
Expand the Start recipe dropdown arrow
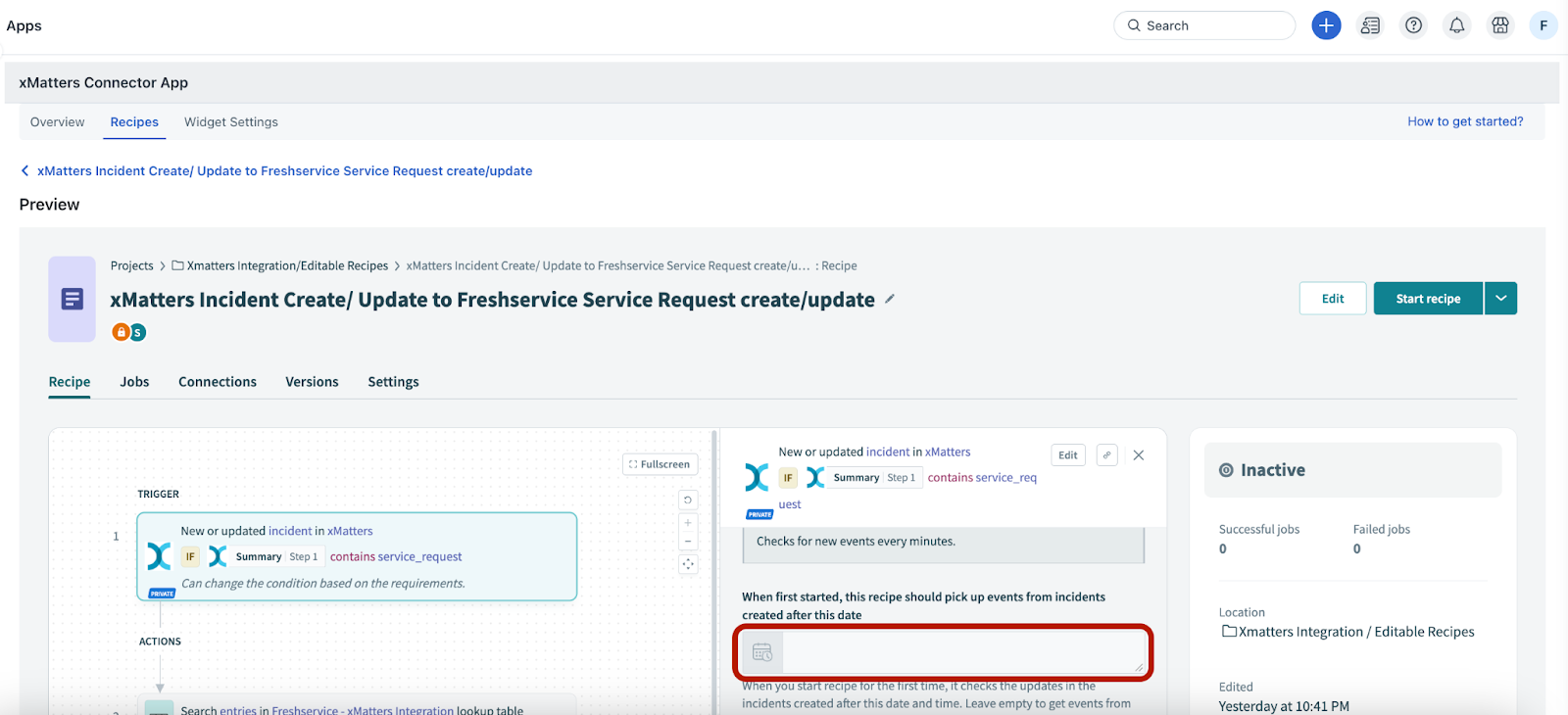pos(1500,299)
